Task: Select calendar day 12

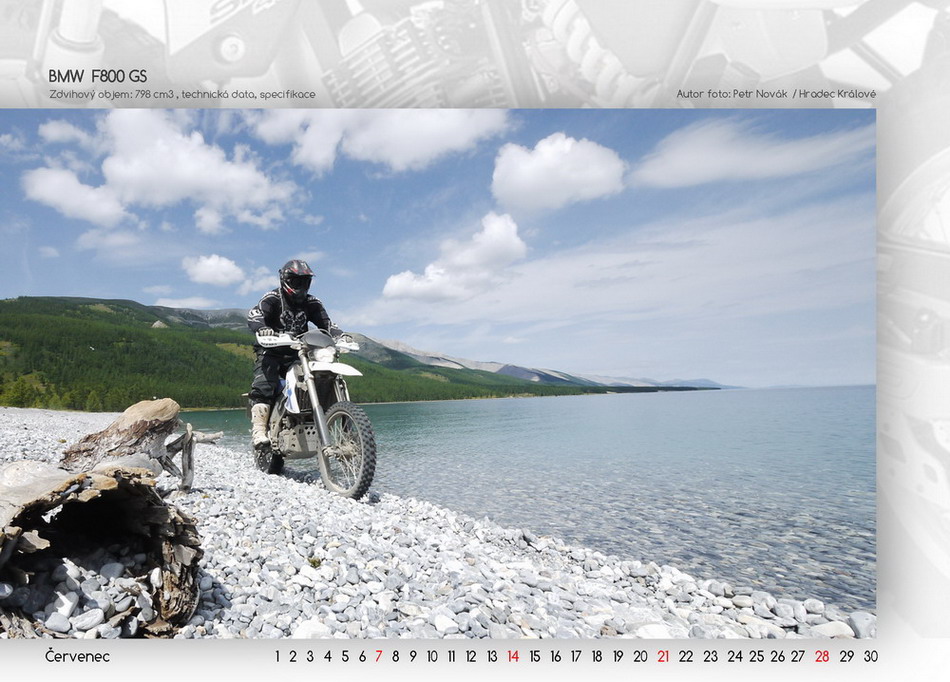Action: 471,657
